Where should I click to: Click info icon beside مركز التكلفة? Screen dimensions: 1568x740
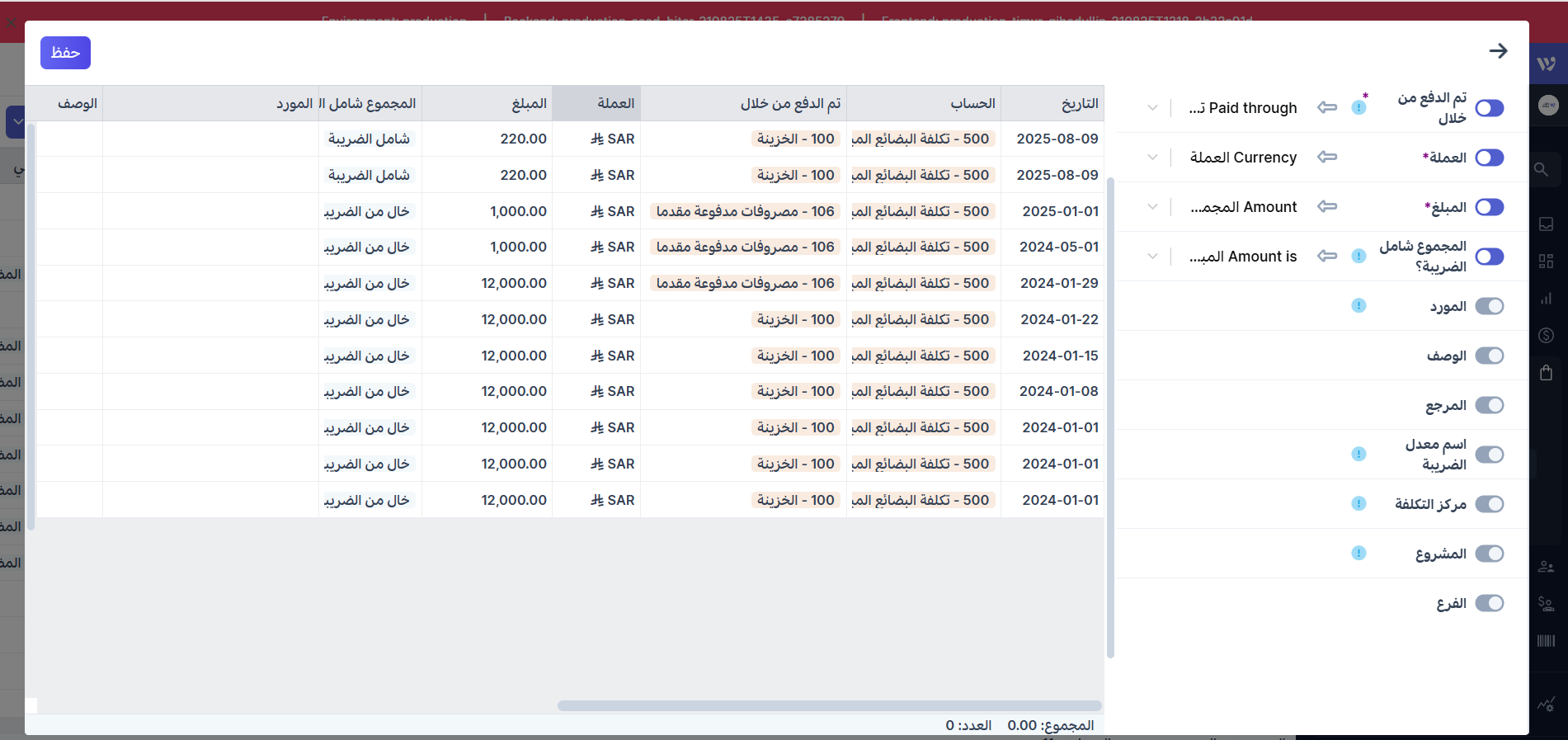[1358, 504]
